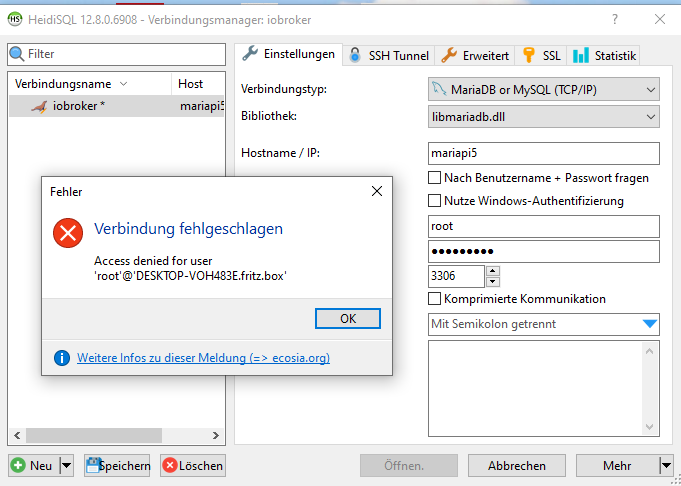Click the Neu button

pos(34,466)
